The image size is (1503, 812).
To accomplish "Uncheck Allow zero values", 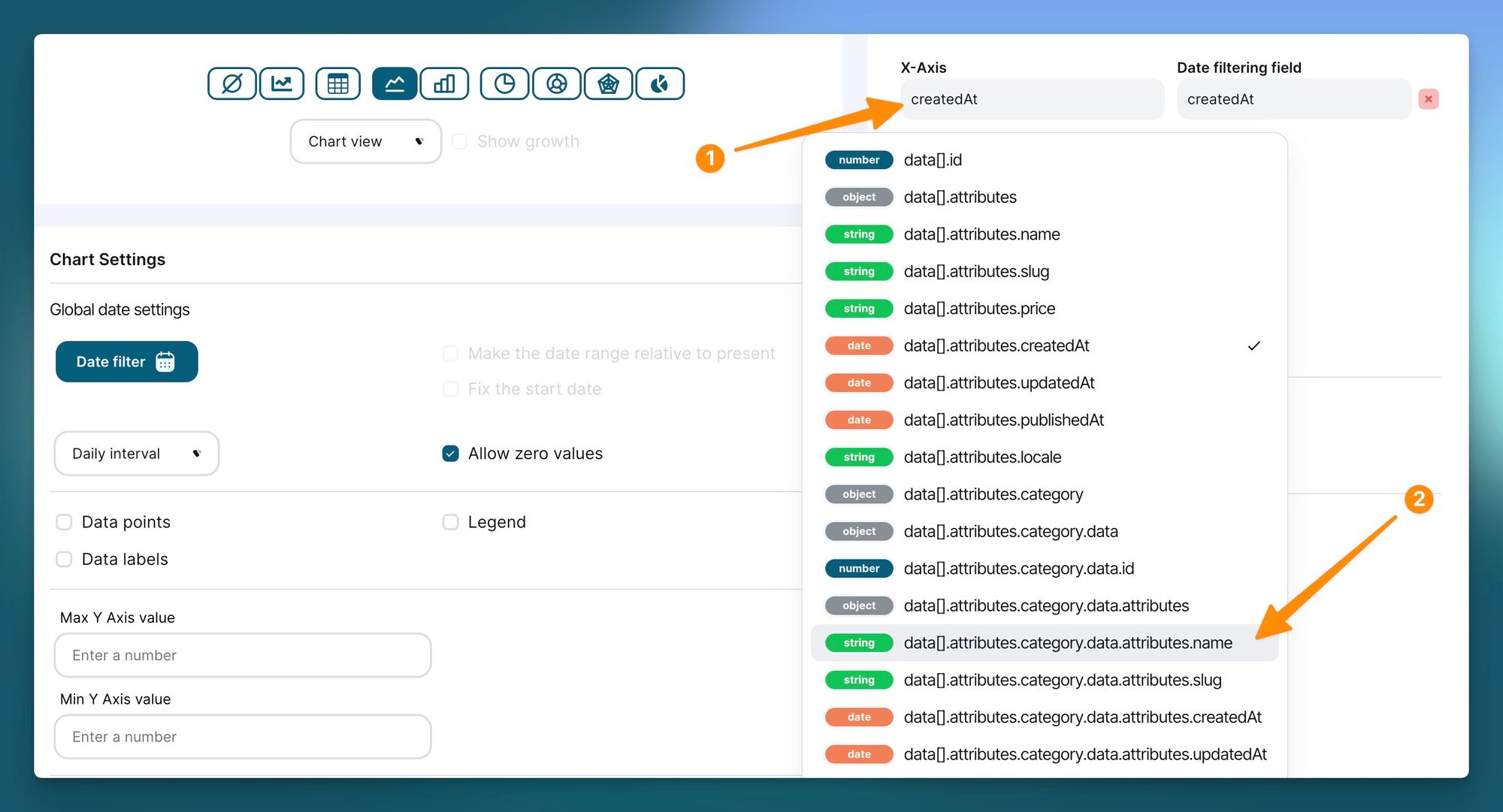I will (450, 454).
